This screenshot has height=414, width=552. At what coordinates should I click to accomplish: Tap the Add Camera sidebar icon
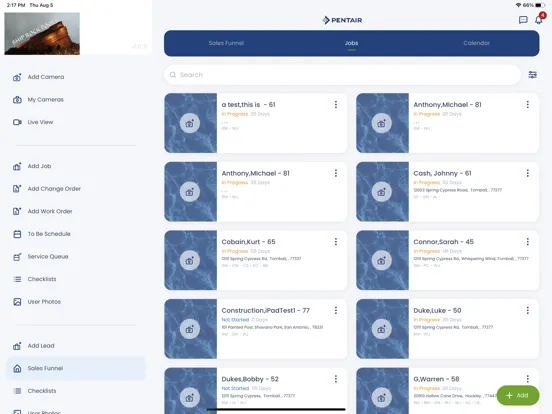17,77
